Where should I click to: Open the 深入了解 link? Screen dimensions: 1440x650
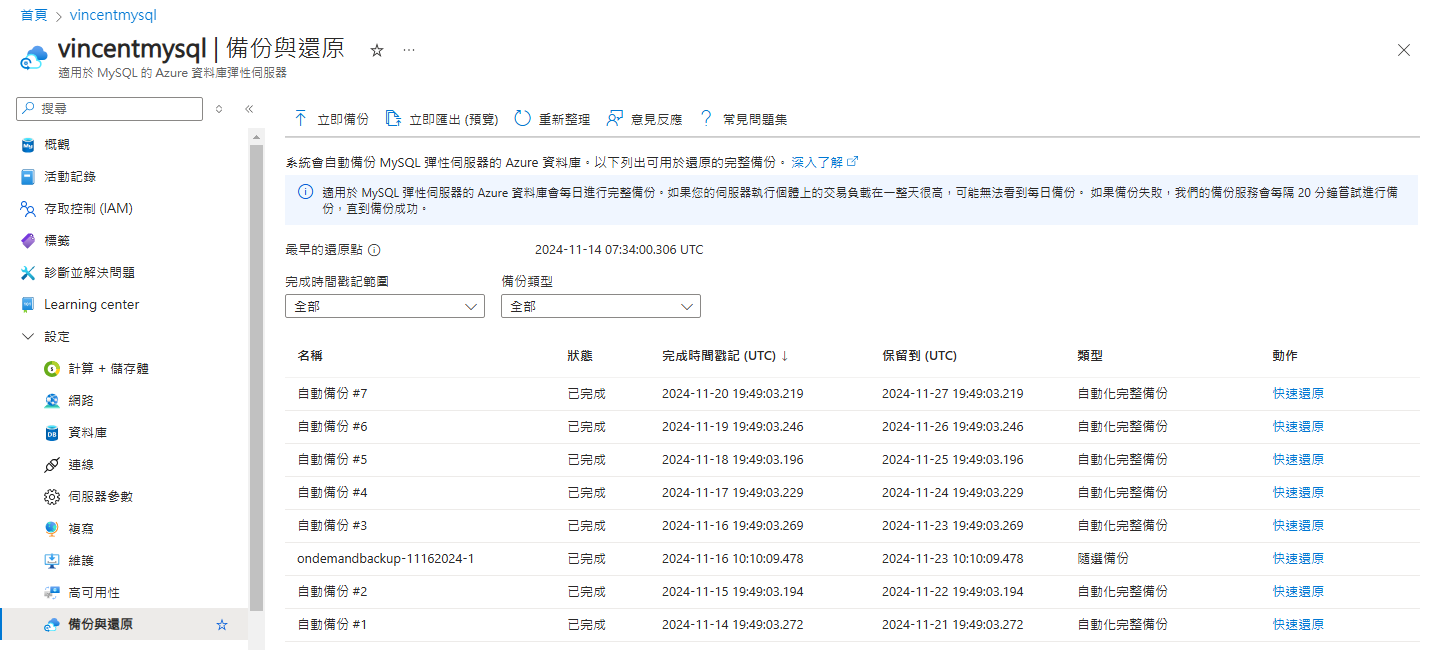[x=824, y=162]
